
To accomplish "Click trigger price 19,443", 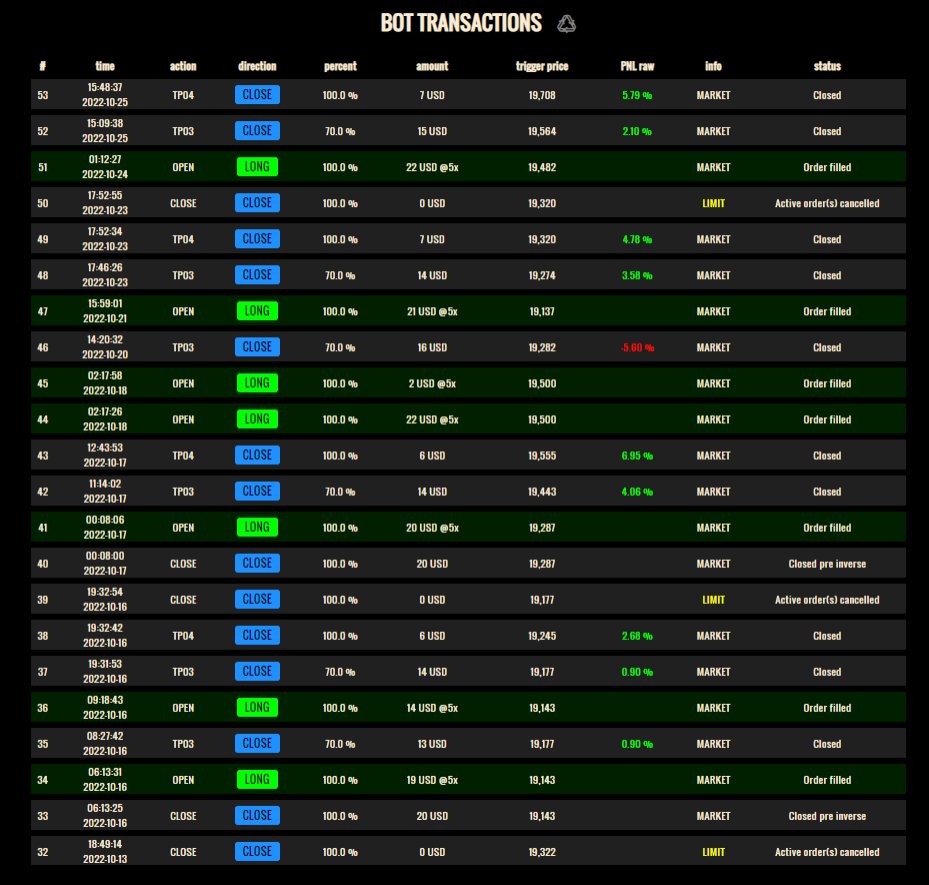I will click(x=542, y=492).
